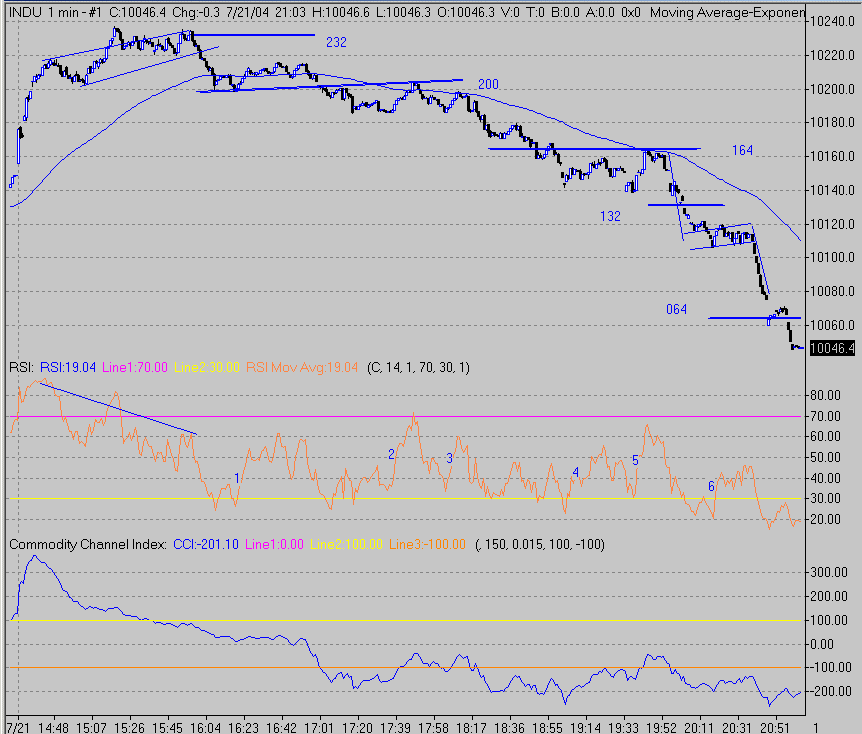Click RSI wave marker number 5

tap(635, 460)
